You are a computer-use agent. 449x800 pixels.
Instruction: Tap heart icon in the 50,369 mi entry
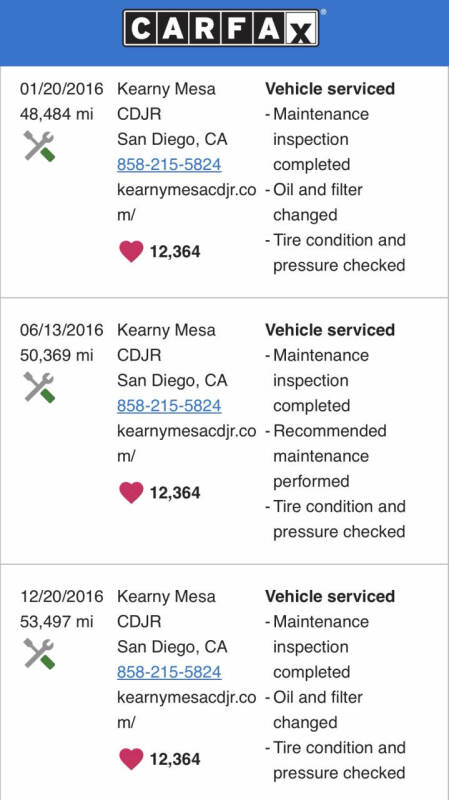click(x=131, y=493)
